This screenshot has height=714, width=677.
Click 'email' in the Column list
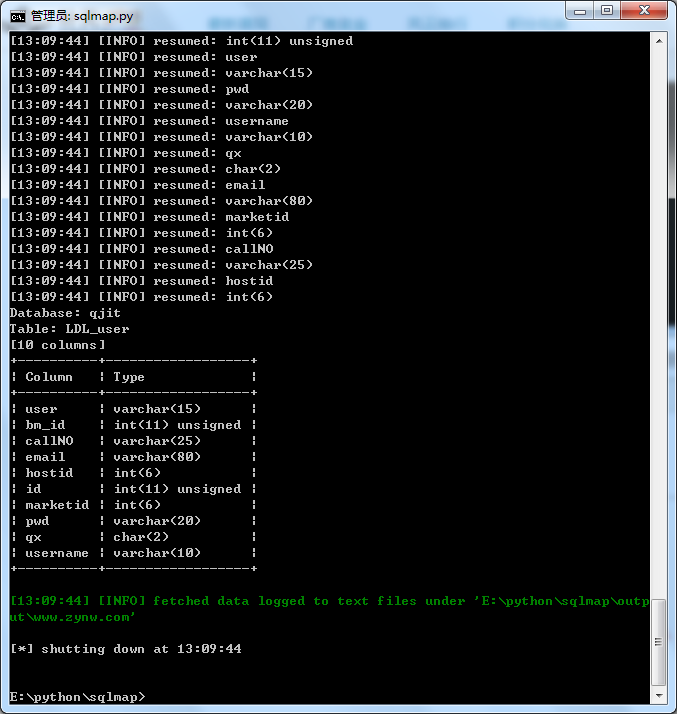tap(45, 457)
